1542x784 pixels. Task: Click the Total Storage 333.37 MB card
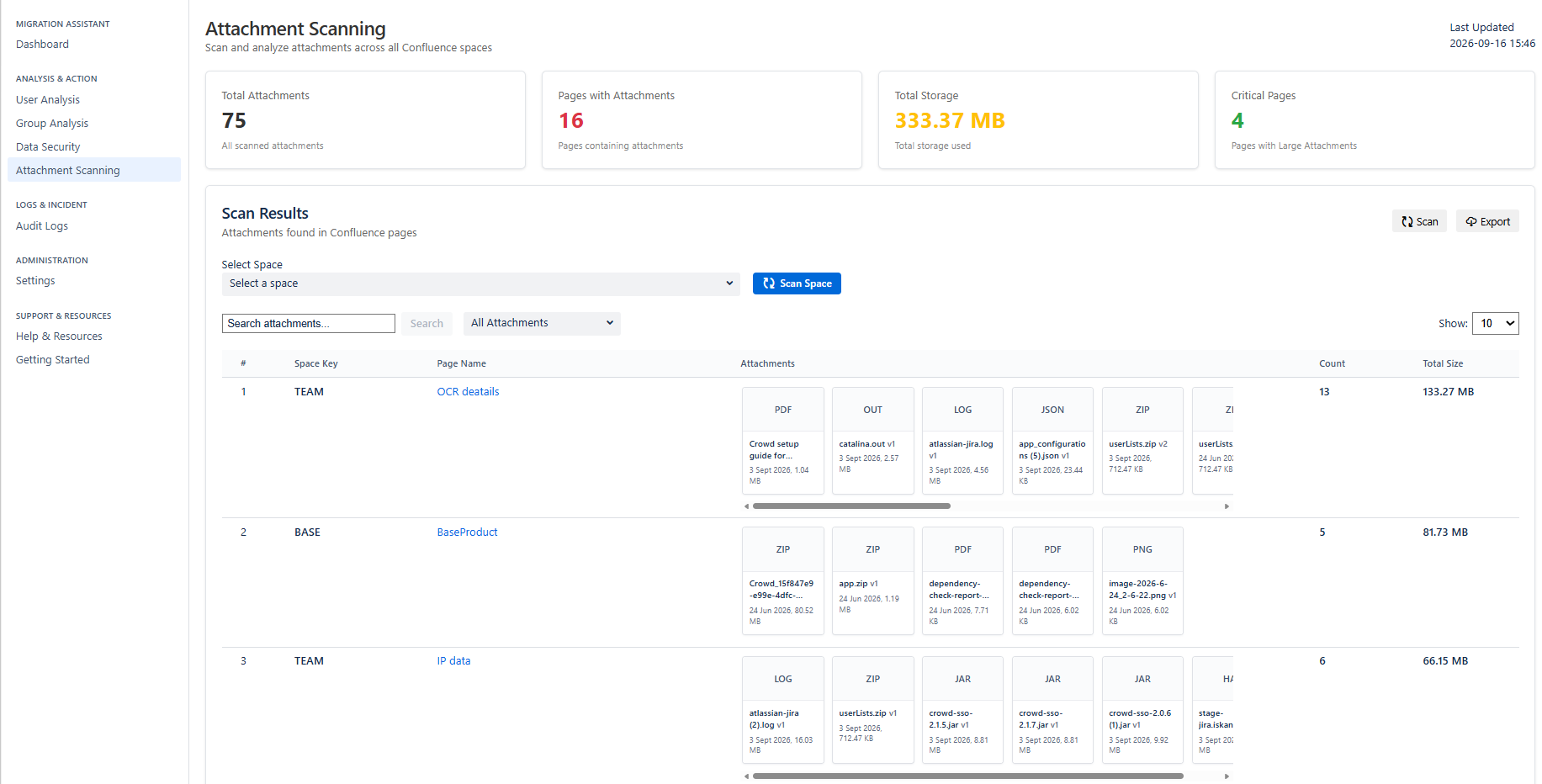pyautogui.click(x=1038, y=120)
